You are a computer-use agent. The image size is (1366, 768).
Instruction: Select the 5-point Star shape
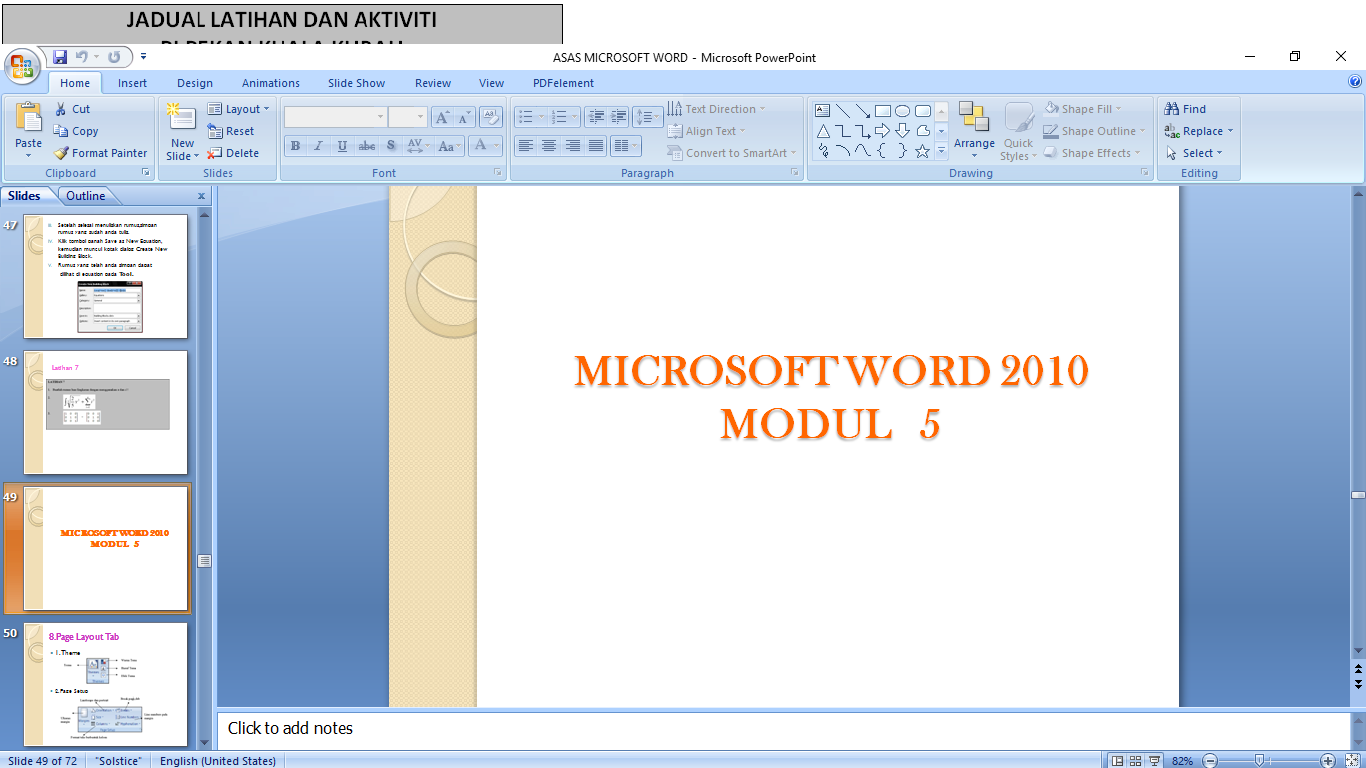pos(923,151)
